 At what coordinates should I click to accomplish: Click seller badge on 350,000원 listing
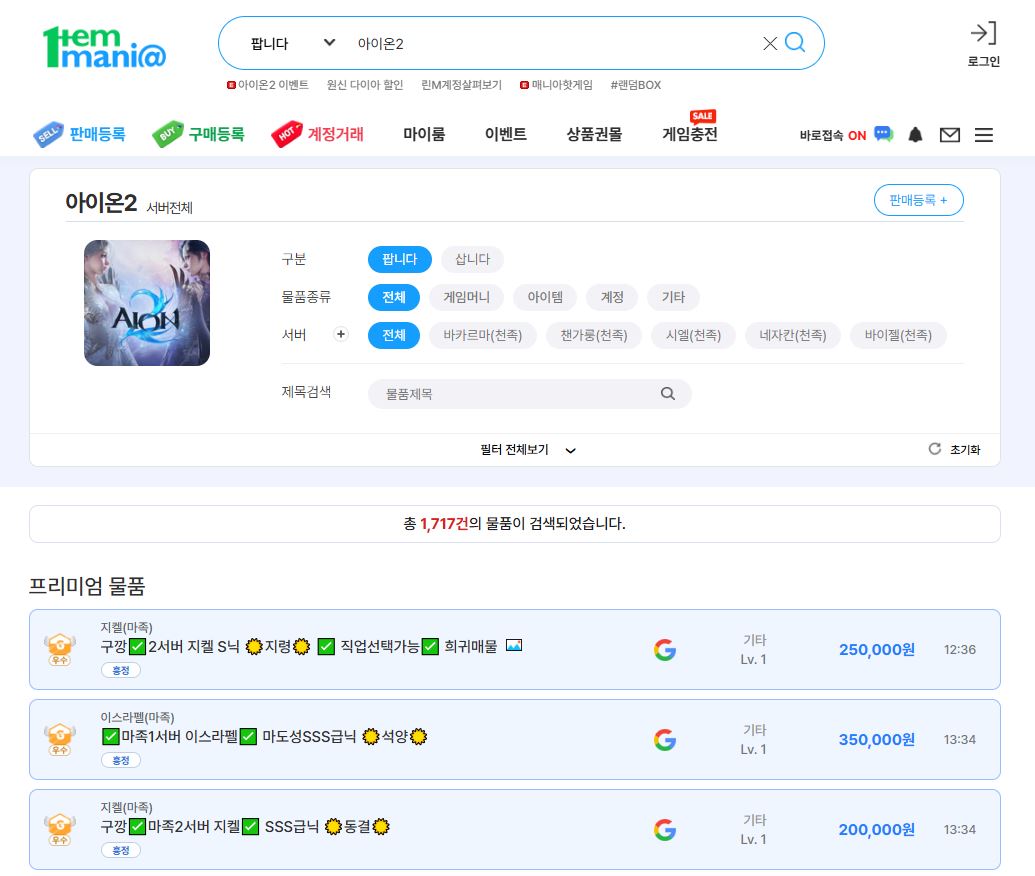coord(59,739)
